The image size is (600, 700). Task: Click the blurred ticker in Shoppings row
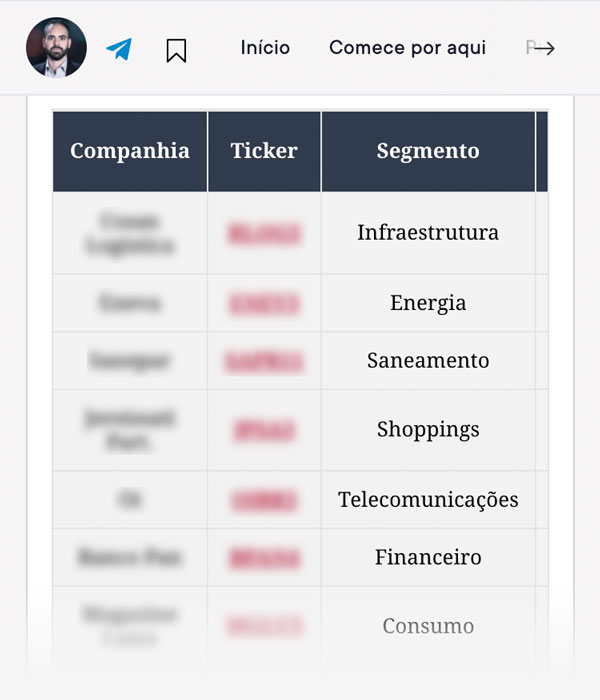coord(264,430)
